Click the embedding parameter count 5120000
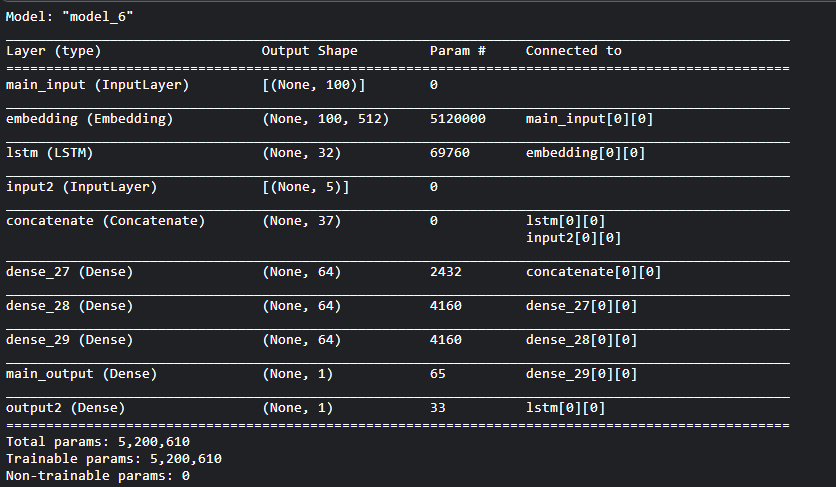Viewport: 836px width, 487px height. (x=457, y=119)
